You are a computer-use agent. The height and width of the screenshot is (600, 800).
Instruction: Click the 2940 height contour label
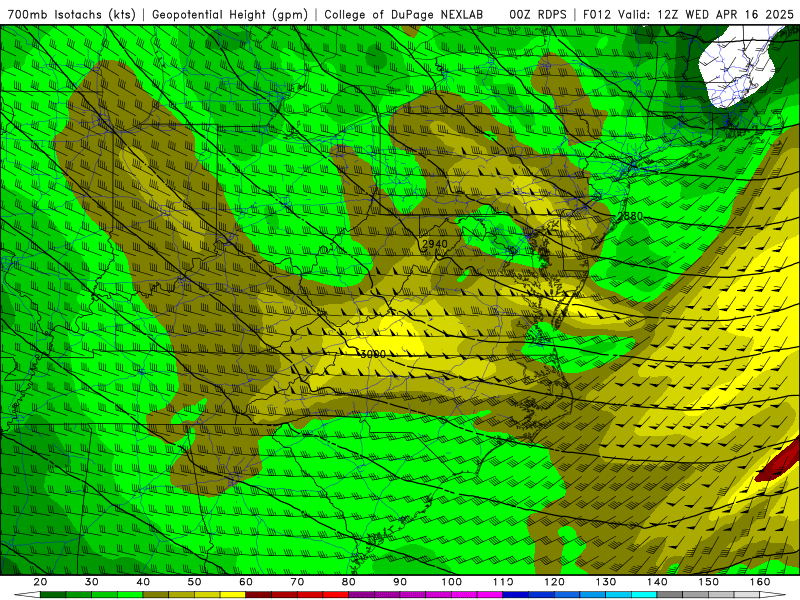435,244
